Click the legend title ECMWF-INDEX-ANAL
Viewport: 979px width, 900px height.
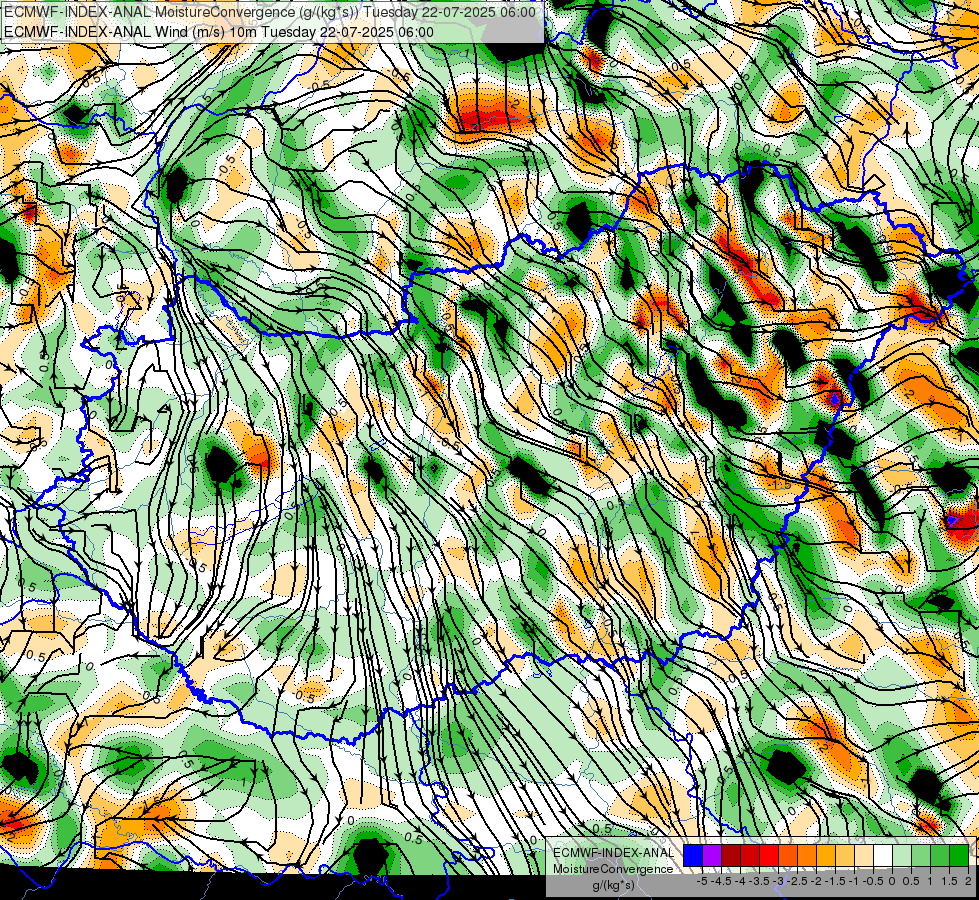click(613, 853)
